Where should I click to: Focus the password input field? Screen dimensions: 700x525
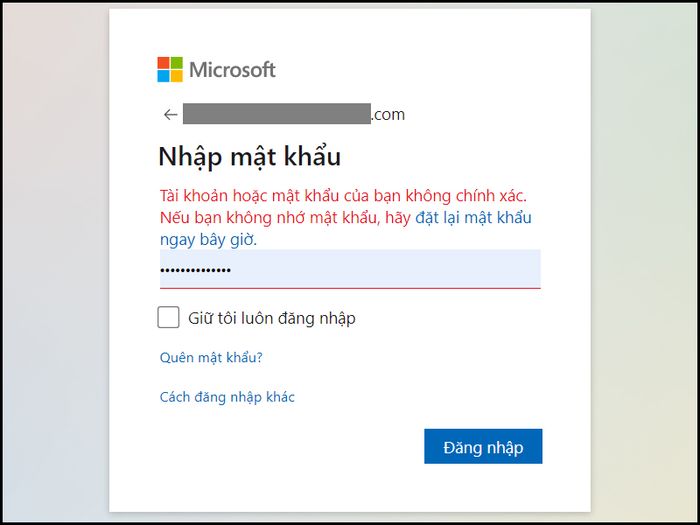click(x=350, y=269)
